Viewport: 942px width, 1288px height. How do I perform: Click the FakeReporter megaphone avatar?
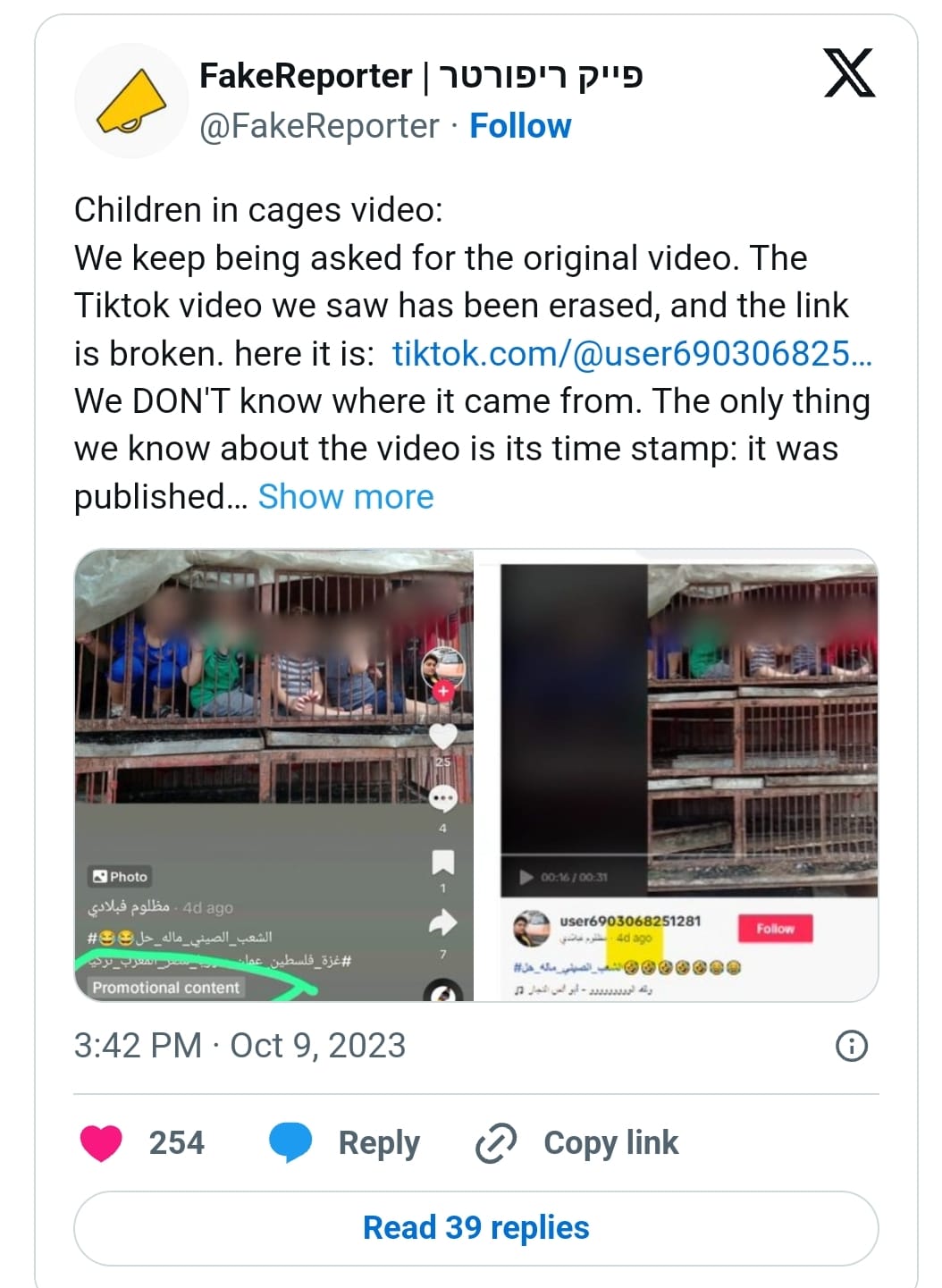[132, 102]
